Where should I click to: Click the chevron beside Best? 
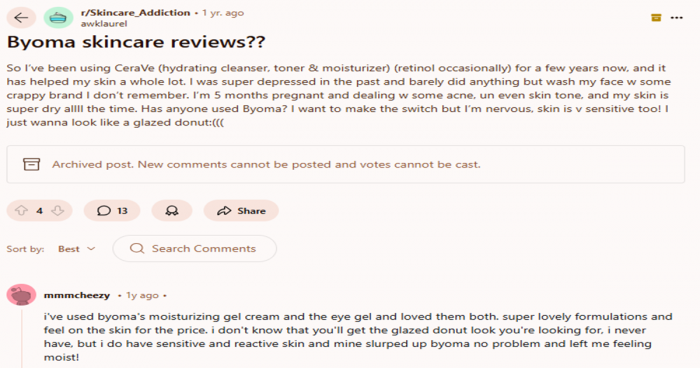[x=91, y=249]
